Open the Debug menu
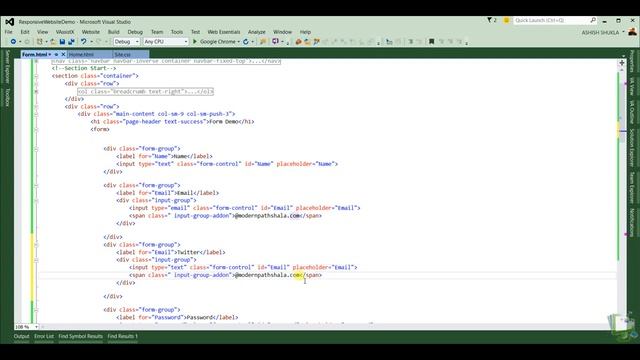Viewport: 640px width, 360px height. [135, 32]
